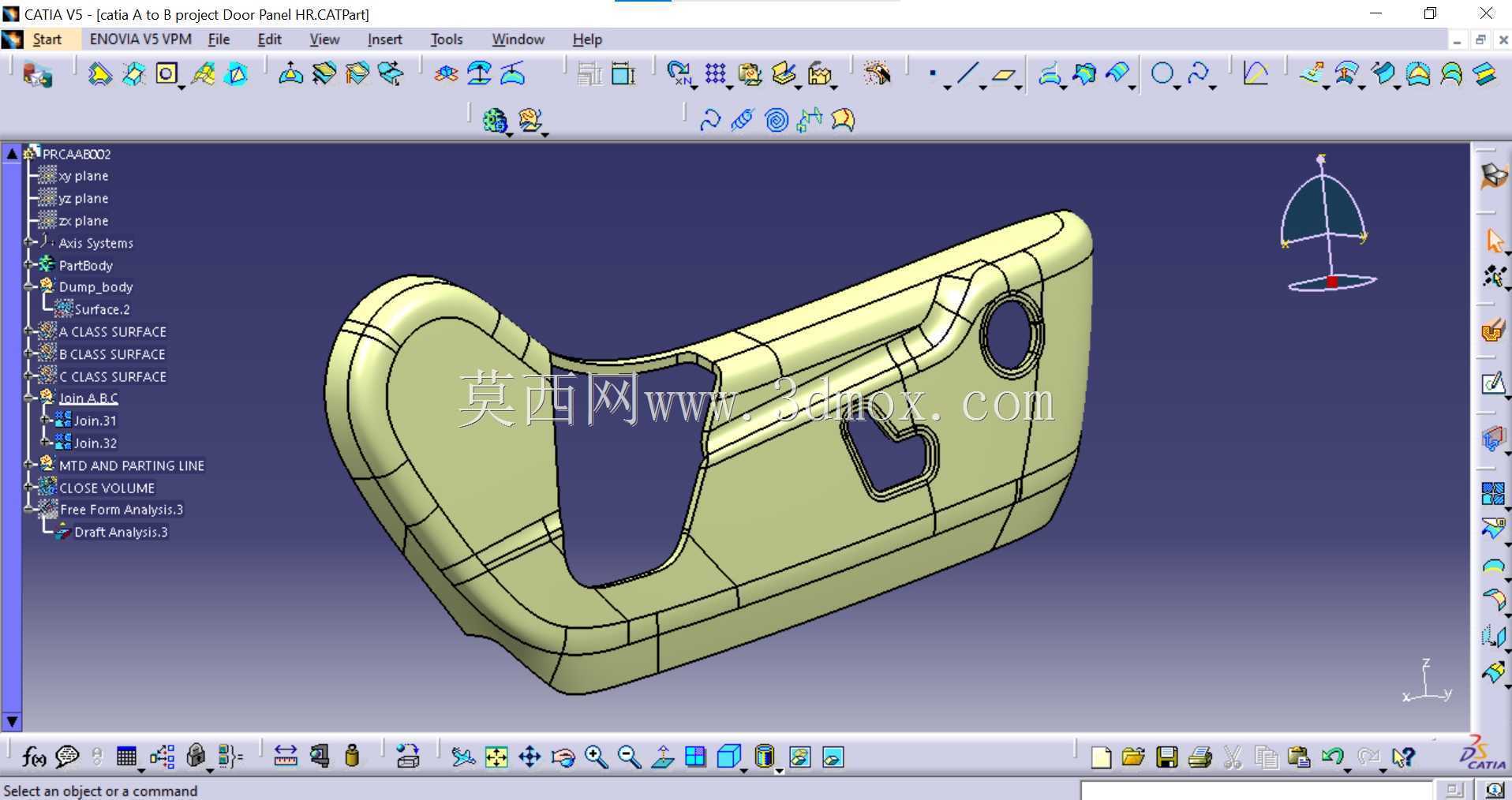Click the Open folder icon
This screenshot has height=800, width=1512.
click(1133, 757)
